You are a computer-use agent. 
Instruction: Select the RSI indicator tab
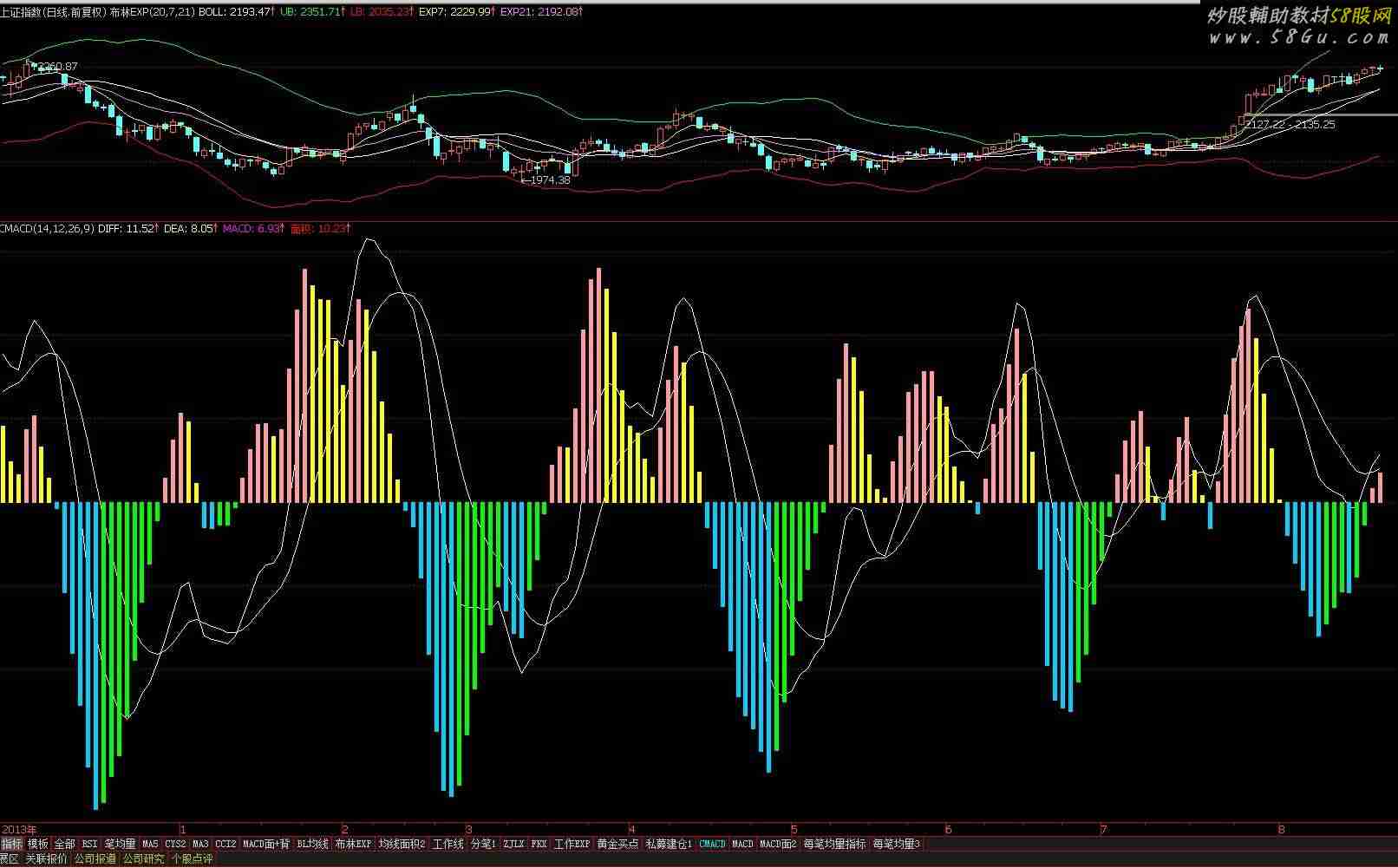pos(90,844)
